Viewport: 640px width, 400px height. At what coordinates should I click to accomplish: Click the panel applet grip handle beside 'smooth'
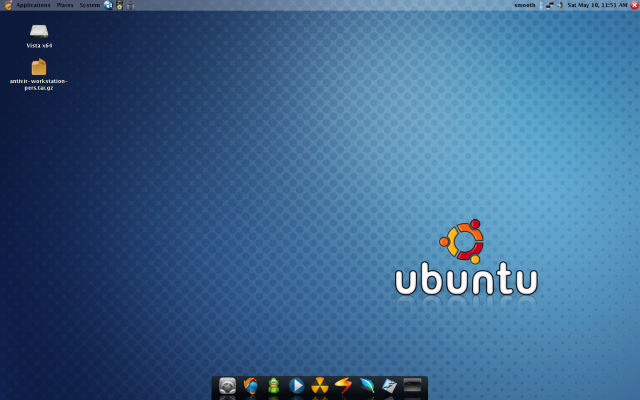(x=540, y=5)
